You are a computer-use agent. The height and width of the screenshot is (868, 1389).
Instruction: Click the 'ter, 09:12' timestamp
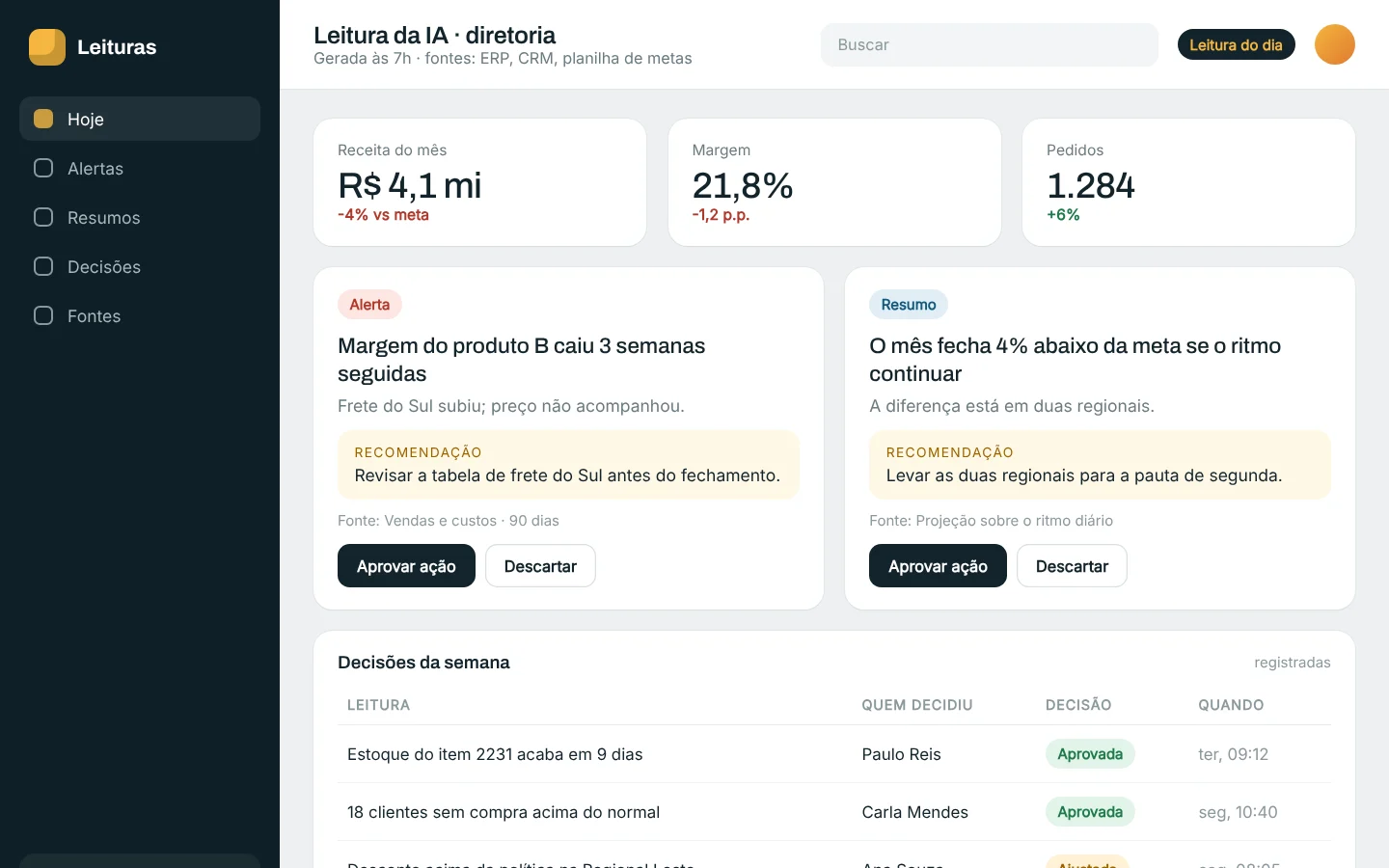click(x=1233, y=754)
